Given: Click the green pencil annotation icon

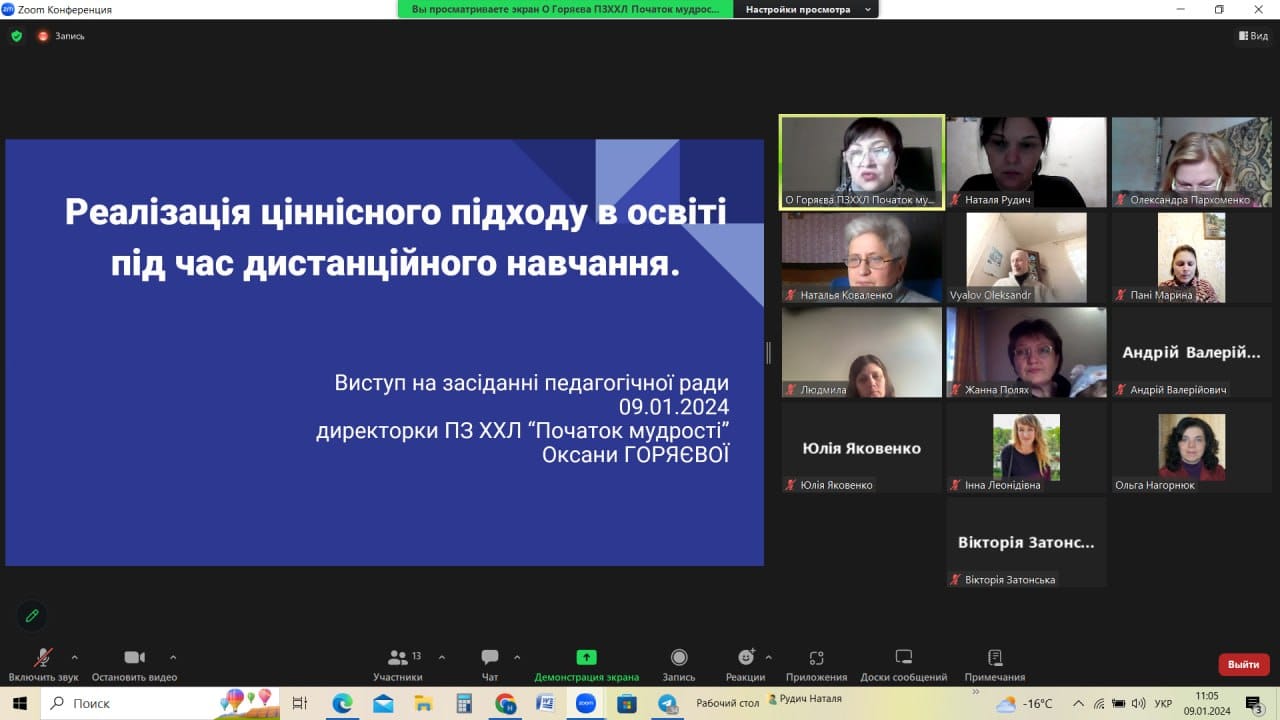Looking at the screenshot, I should 32,615.
